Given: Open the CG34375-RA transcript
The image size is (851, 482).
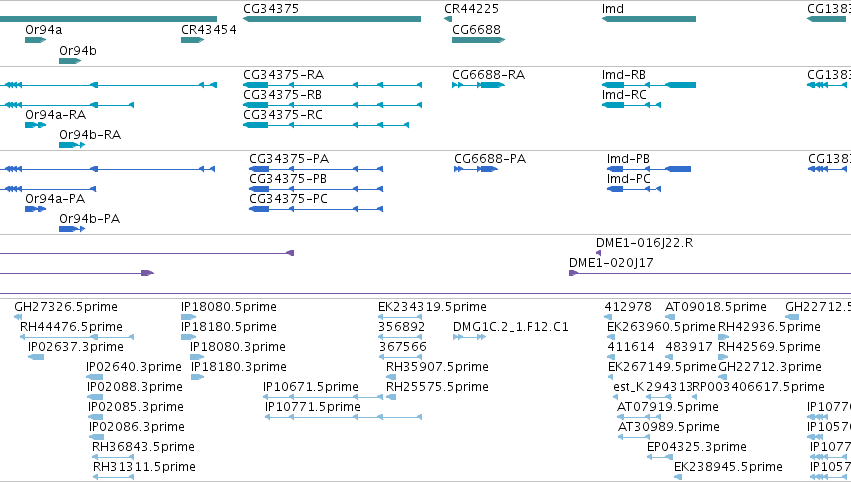Looking at the screenshot, I should coord(332,85).
